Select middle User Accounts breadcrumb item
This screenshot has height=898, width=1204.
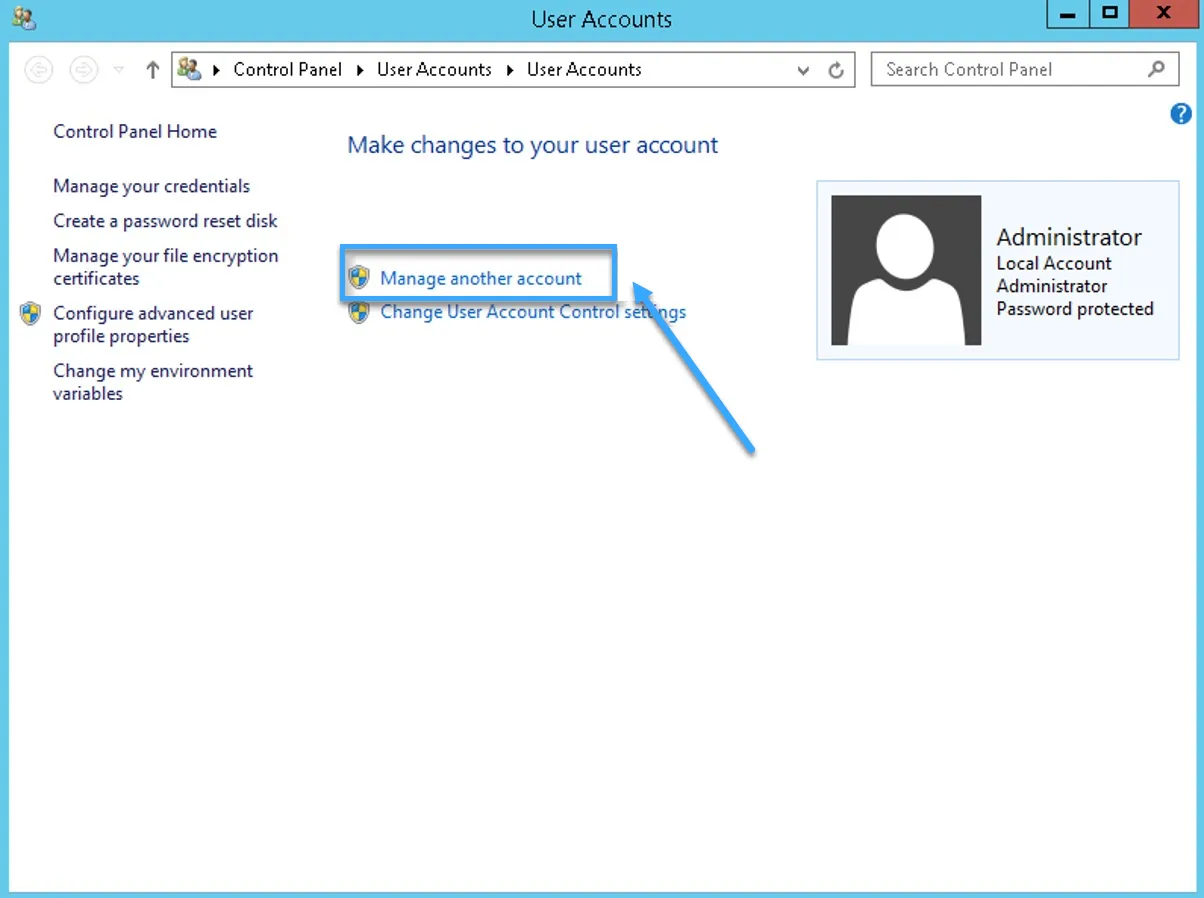(x=434, y=70)
